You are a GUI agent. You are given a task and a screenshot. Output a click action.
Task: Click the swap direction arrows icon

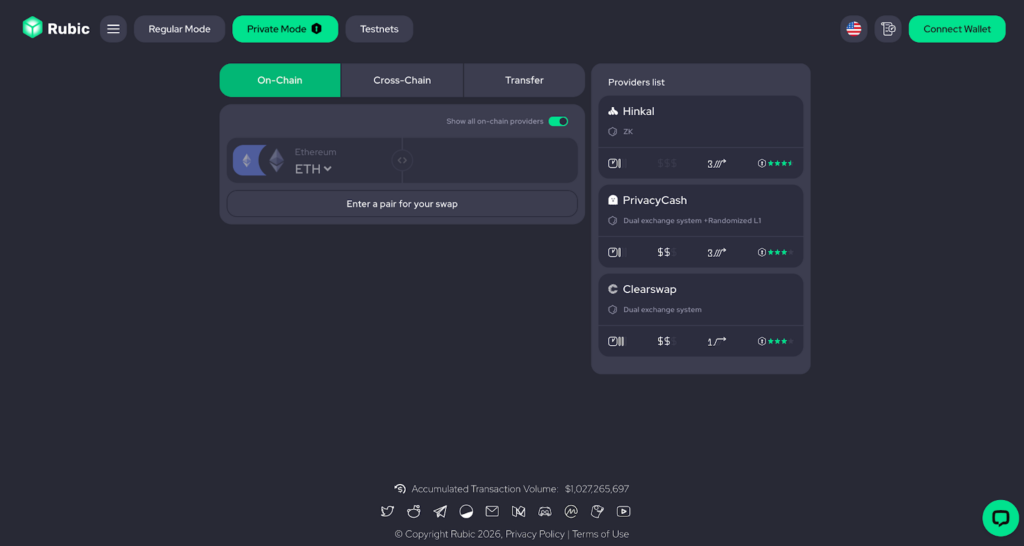point(402,160)
